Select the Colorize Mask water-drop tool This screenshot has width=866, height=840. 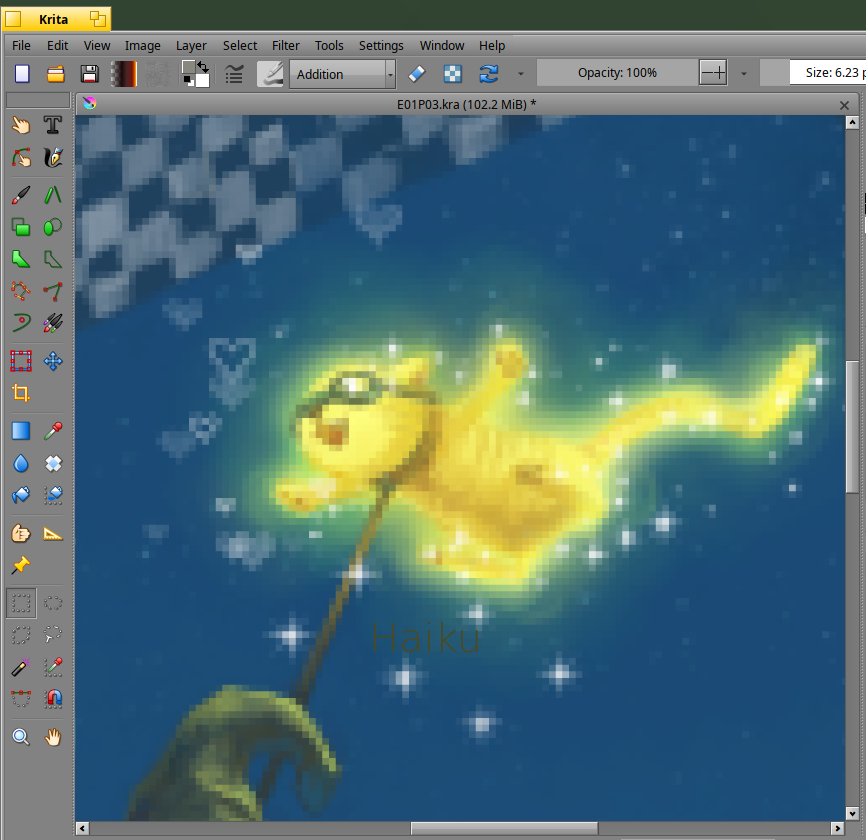[x=21, y=463]
